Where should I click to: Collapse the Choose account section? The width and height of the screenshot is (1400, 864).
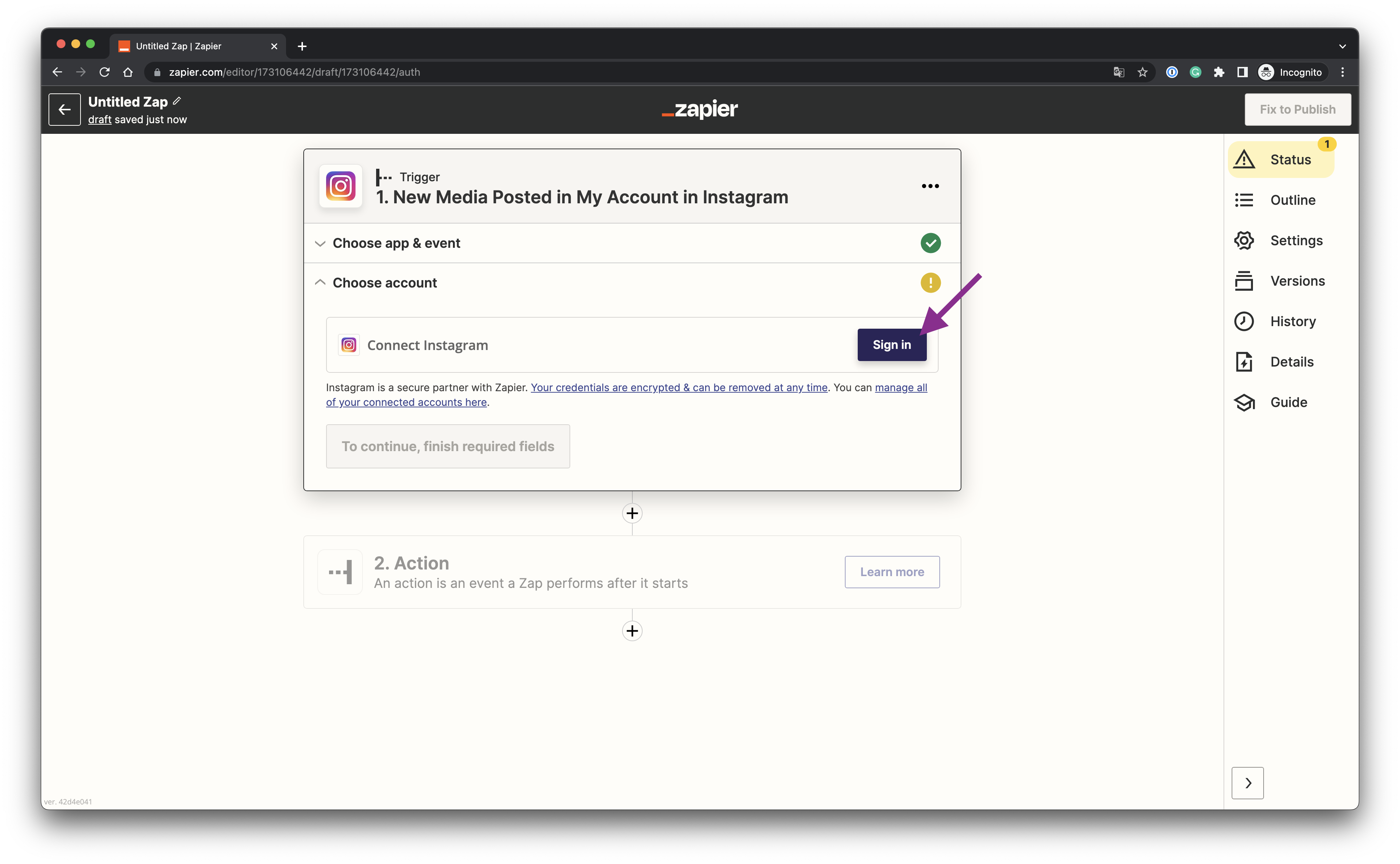(x=631, y=283)
